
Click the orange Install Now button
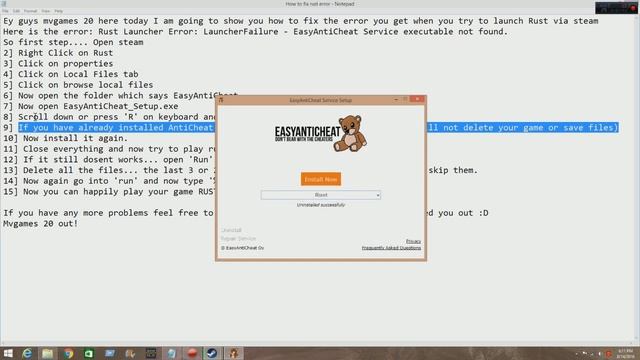coord(321,179)
